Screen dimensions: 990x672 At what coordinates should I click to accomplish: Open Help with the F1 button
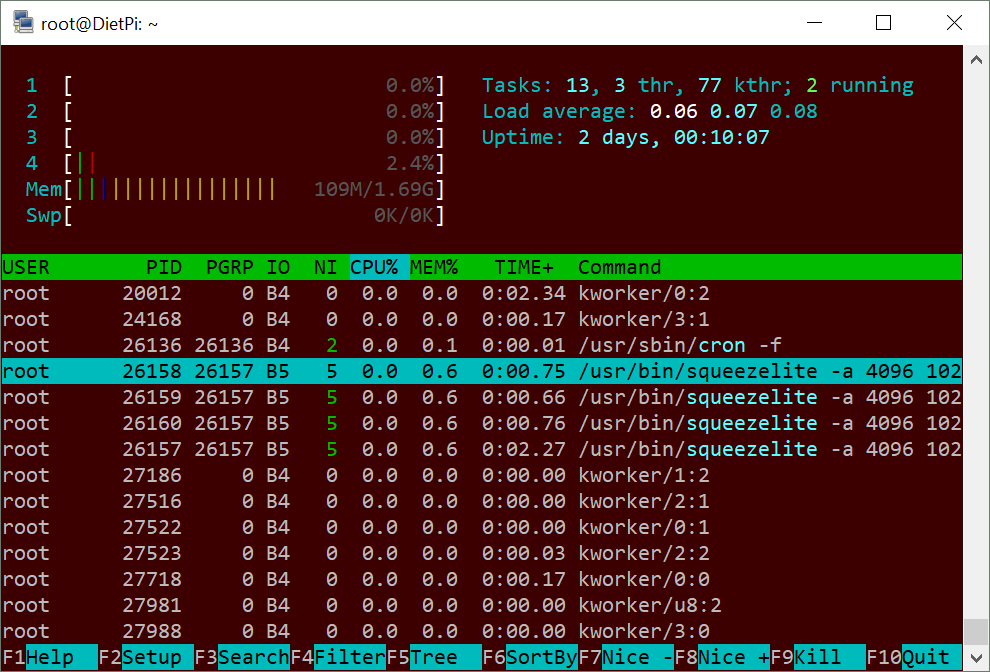tap(49, 657)
